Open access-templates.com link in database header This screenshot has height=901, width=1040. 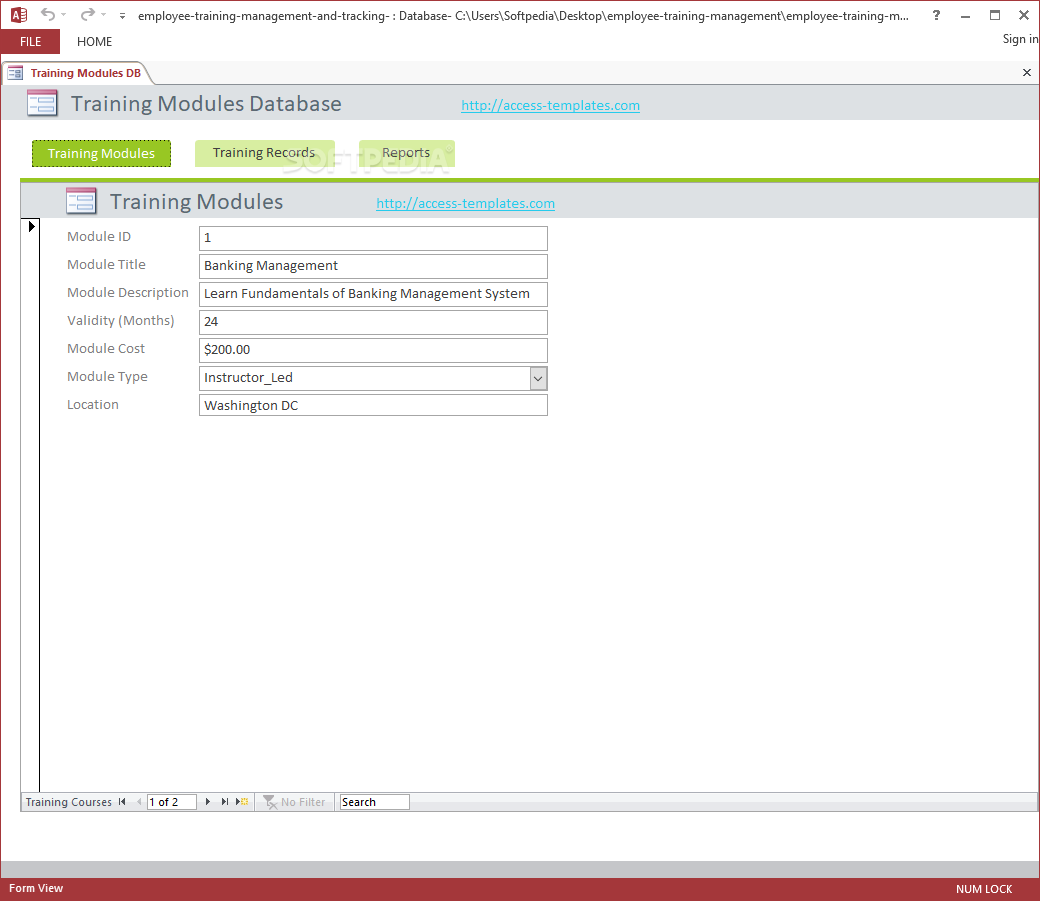[551, 105]
